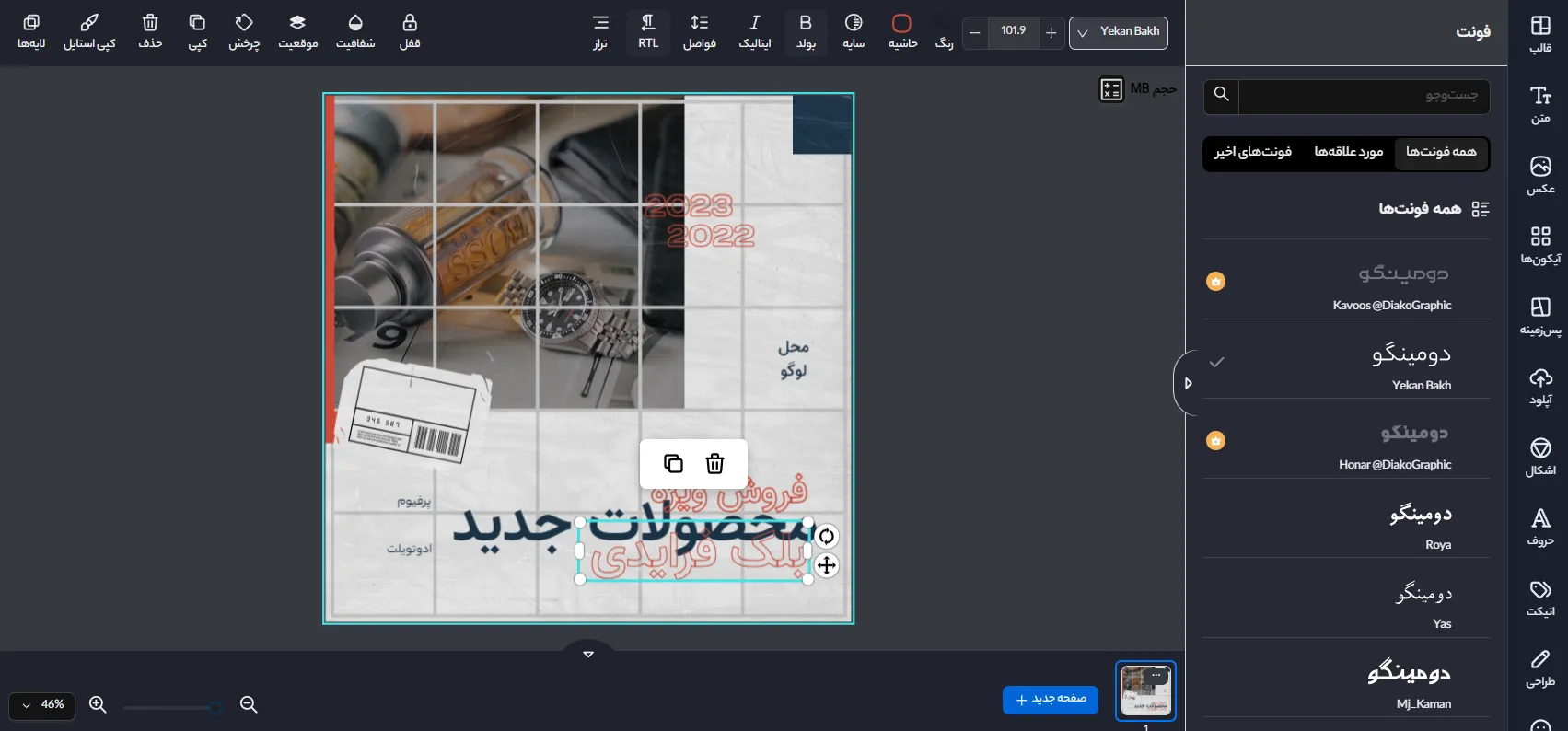1568x731 pixels.
Task: Click the rotate handle of selected text
Action: 827,537
